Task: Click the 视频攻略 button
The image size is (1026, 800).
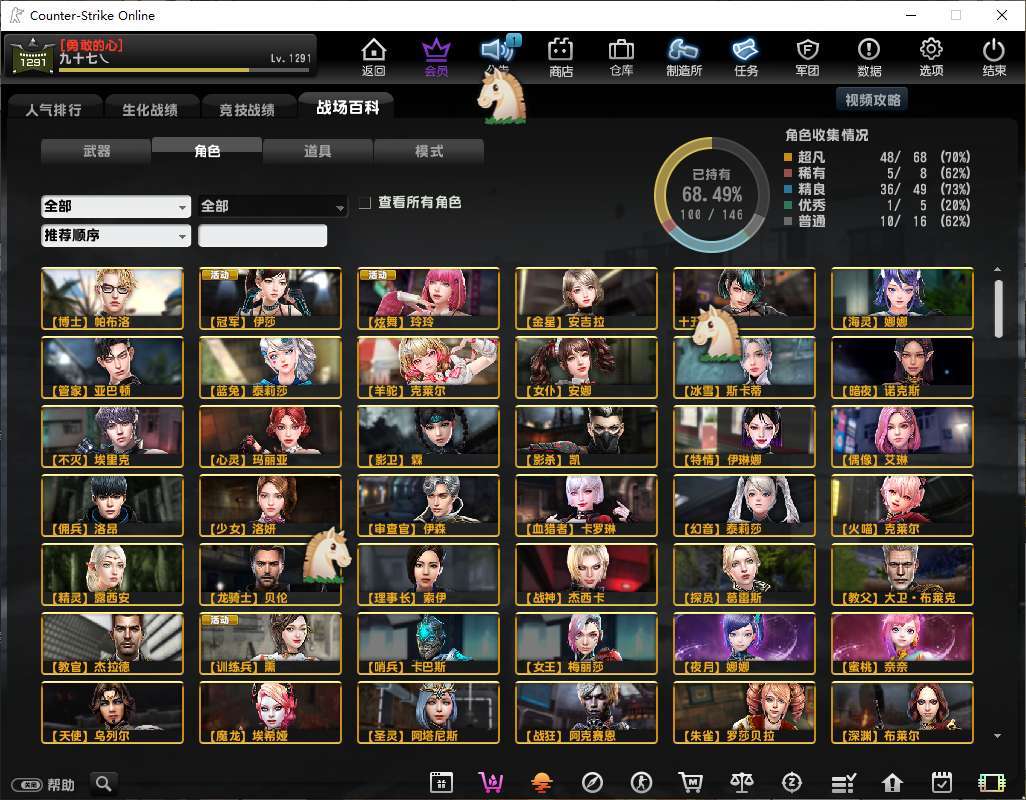Action: click(873, 99)
